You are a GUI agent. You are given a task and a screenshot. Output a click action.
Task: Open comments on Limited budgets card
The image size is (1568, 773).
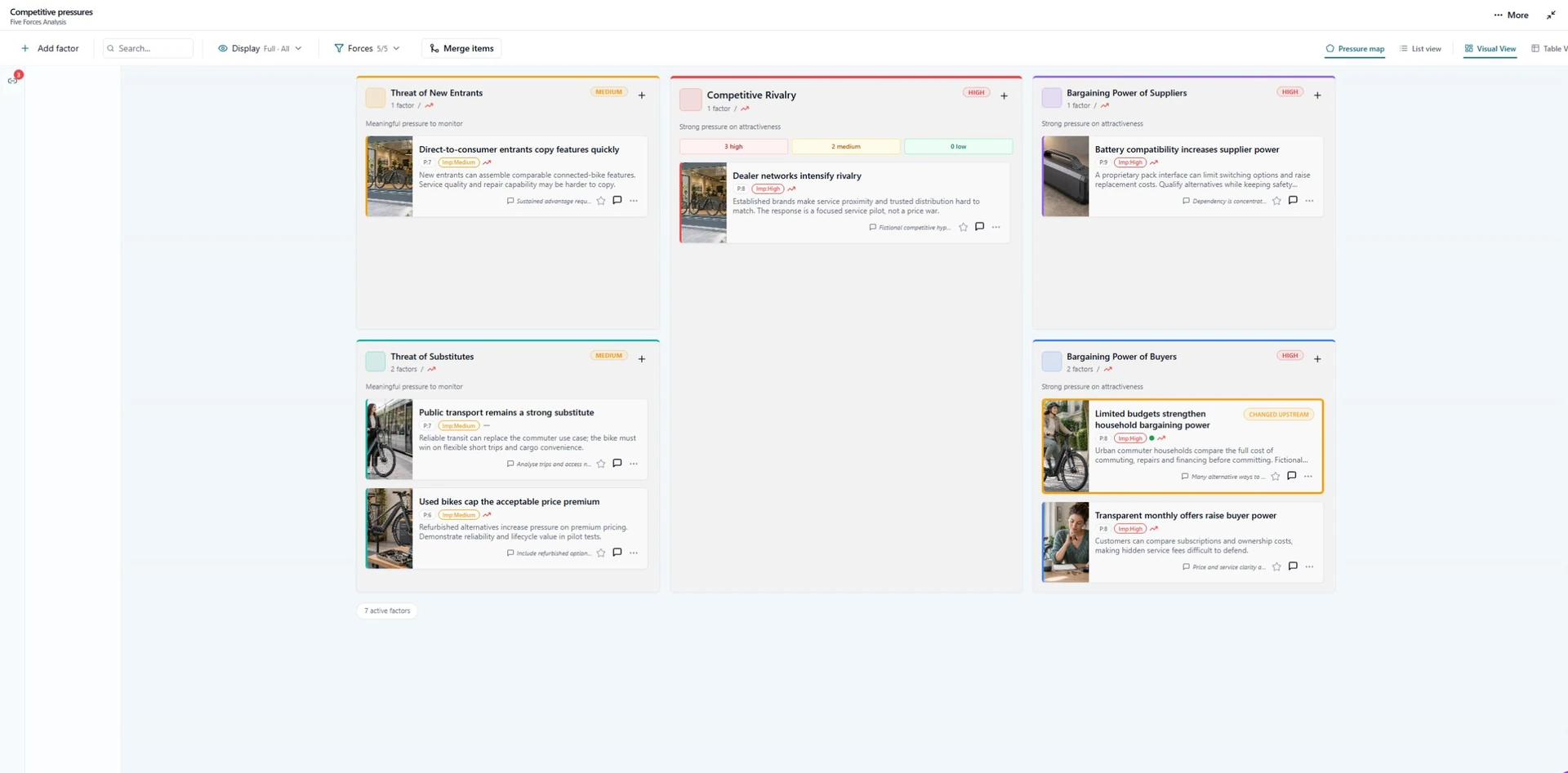1291,476
